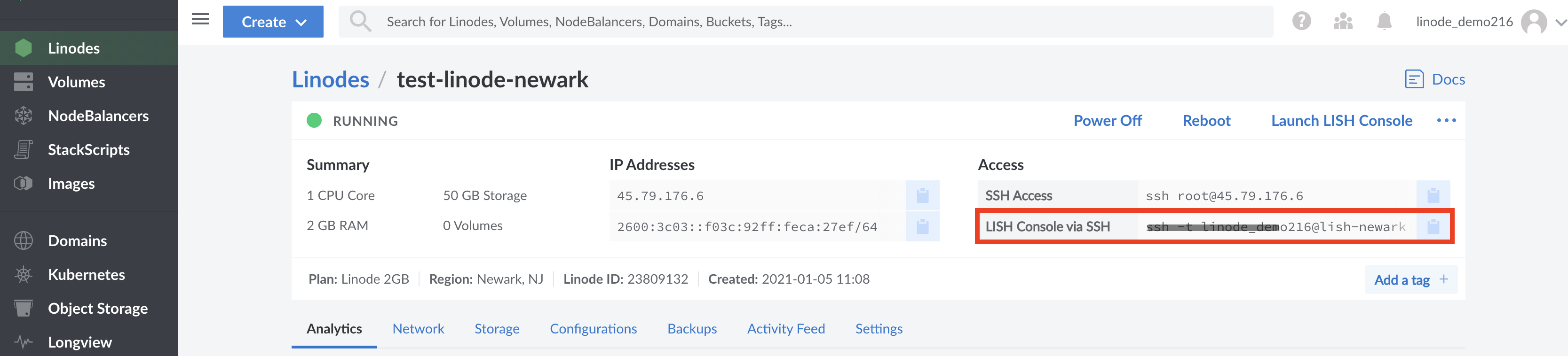
Task: Open the notifications bell
Action: tap(1384, 21)
